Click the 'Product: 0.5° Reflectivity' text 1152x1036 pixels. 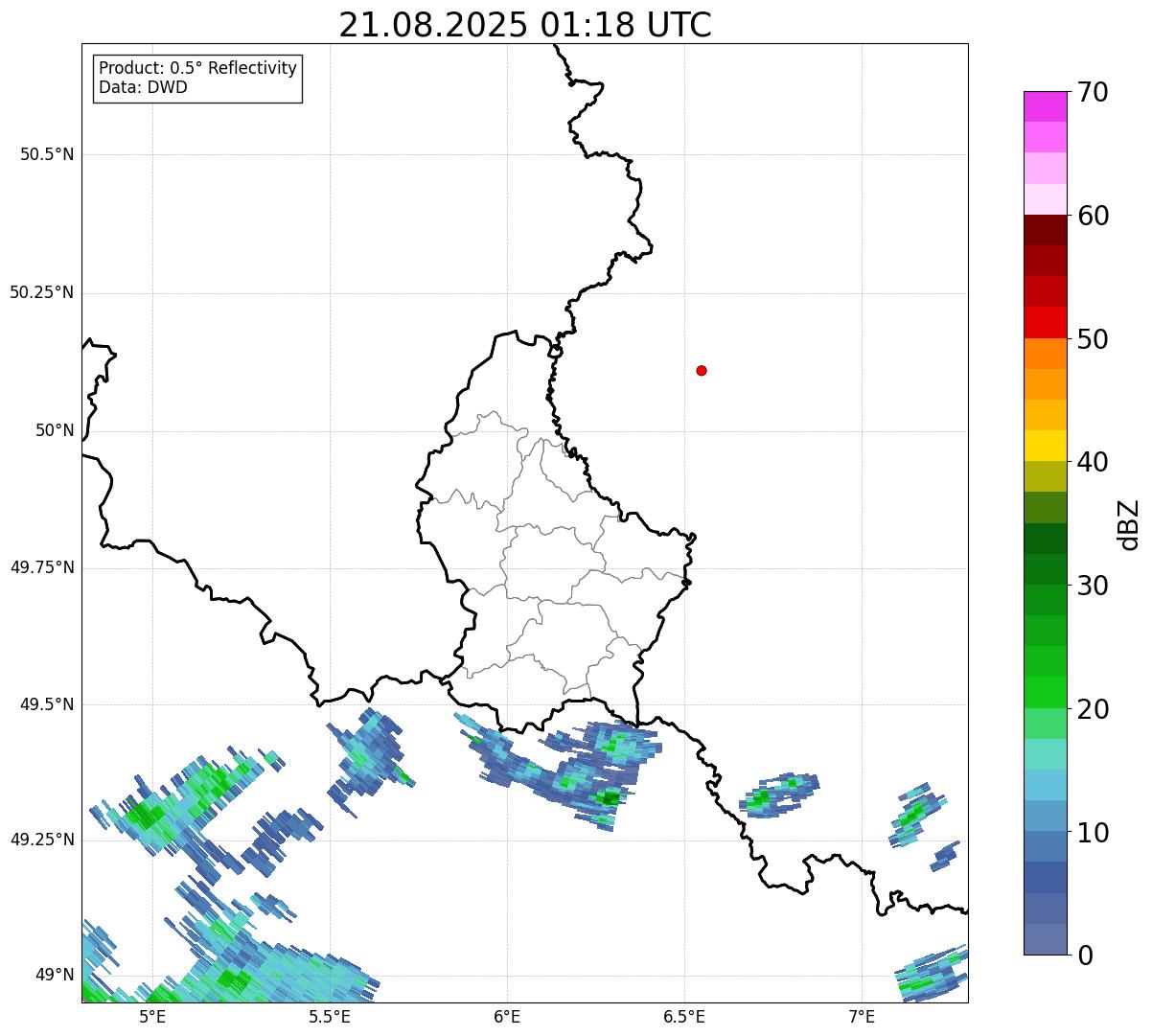pyautogui.click(x=197, y=69)
